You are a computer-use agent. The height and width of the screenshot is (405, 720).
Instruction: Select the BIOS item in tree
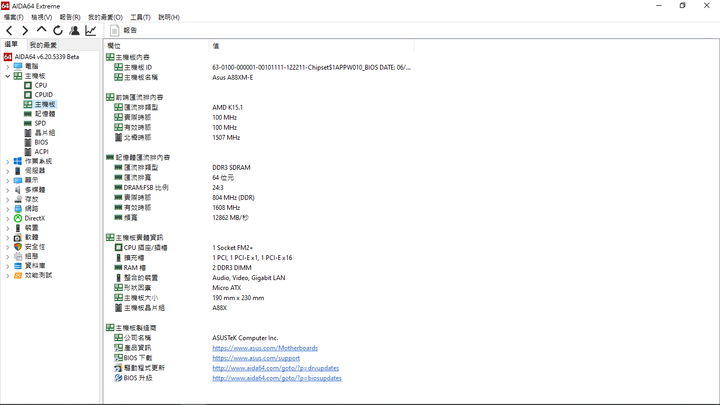coord(41,142)
